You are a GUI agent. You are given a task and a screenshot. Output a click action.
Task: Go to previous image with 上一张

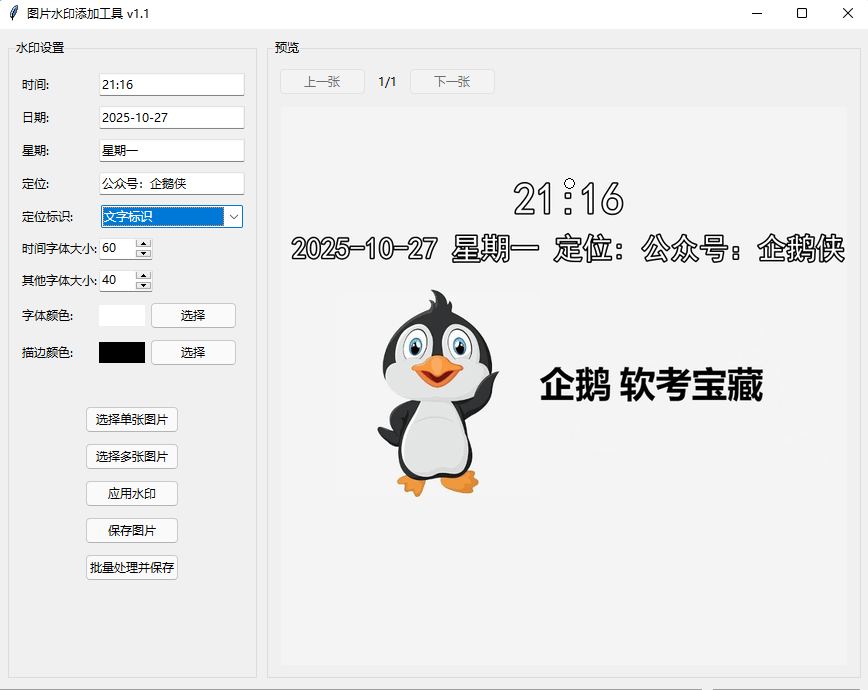tap(322, 81)
